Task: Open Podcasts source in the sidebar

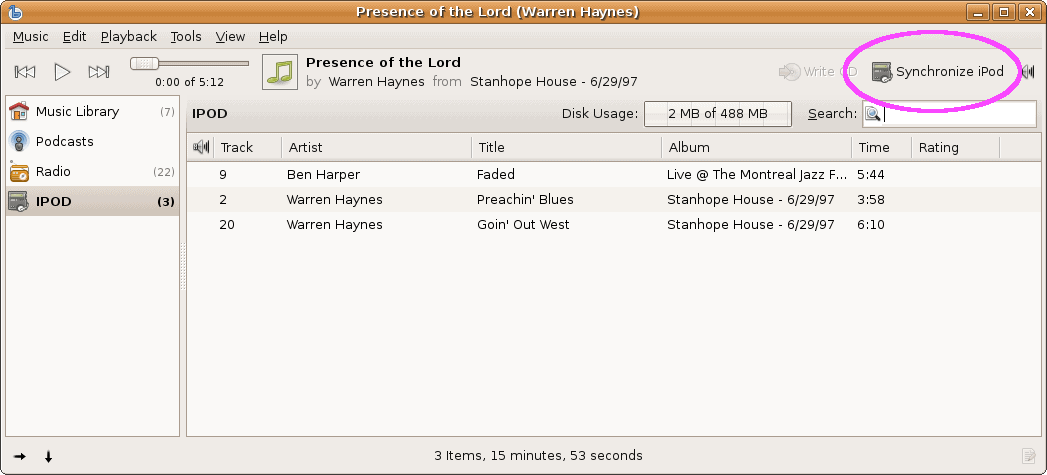Action: coord(64,141)
